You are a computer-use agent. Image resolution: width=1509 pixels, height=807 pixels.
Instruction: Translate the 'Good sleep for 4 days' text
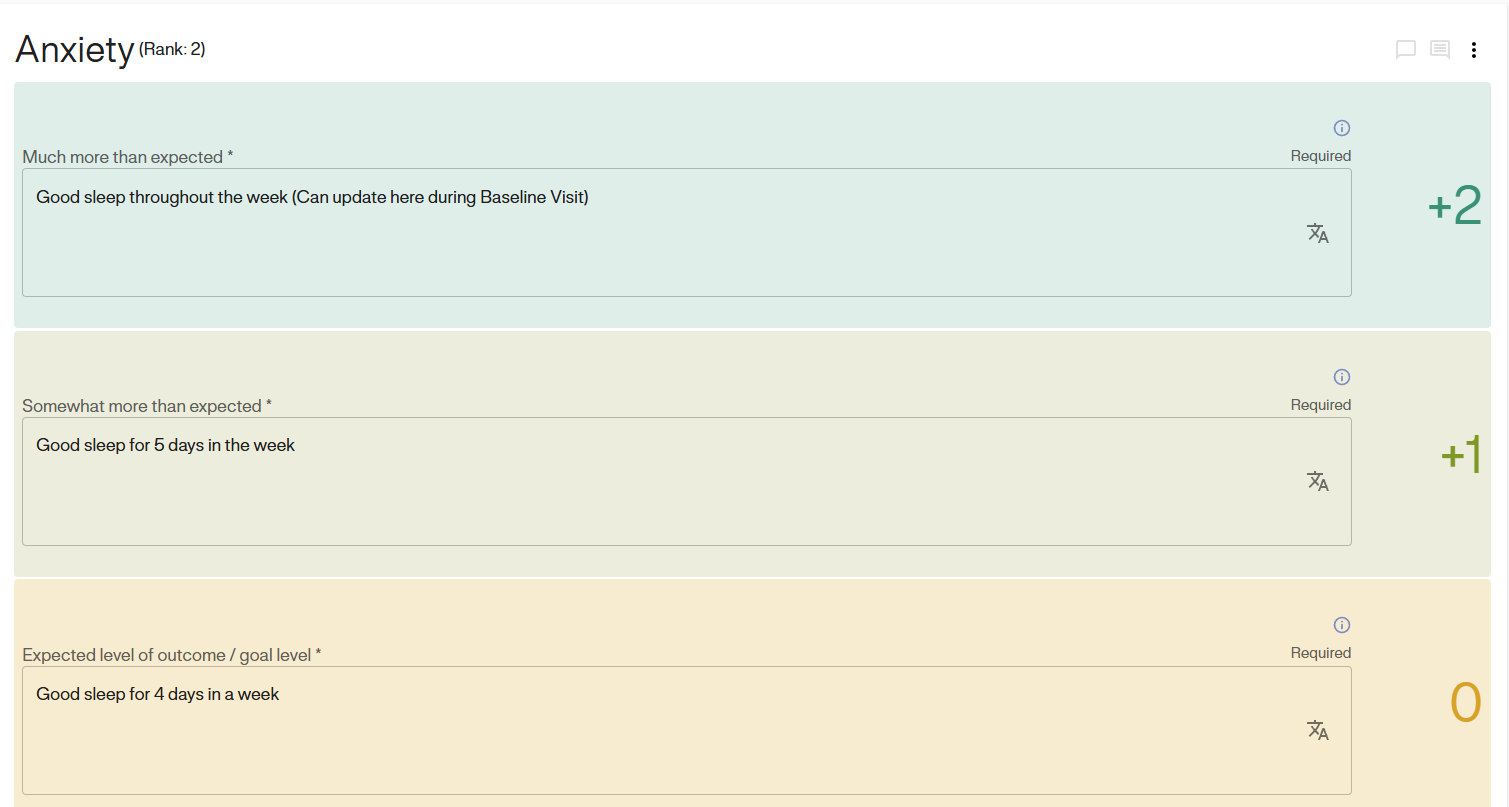[1317, 730]
